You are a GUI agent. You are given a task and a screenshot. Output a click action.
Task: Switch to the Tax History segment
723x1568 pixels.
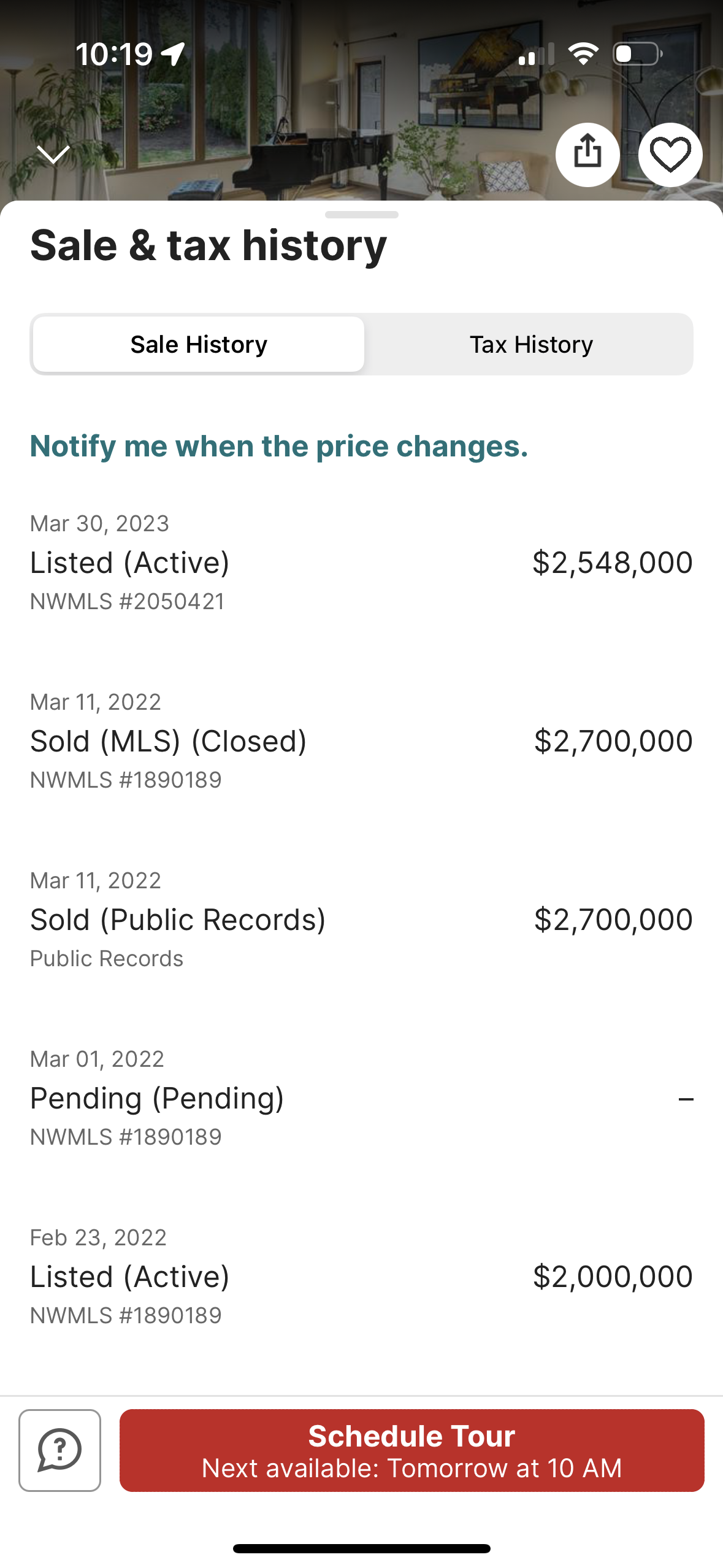coord(531,344)
